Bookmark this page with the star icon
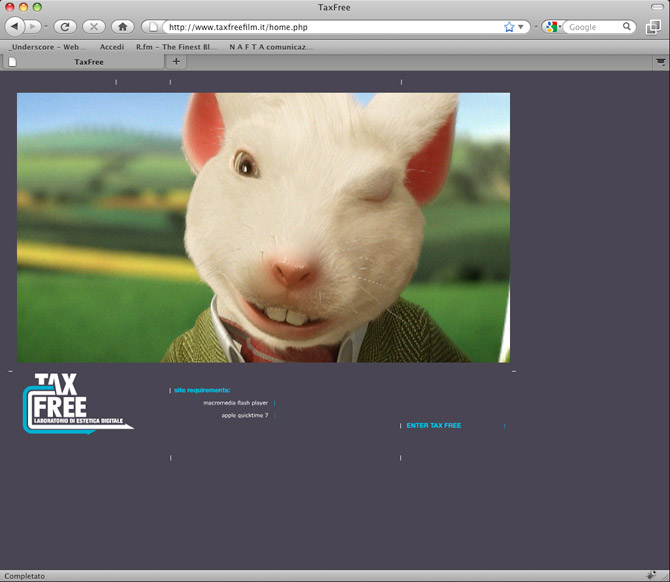The width and height of the screenshot is (670, 582). (x=509, y=27)
